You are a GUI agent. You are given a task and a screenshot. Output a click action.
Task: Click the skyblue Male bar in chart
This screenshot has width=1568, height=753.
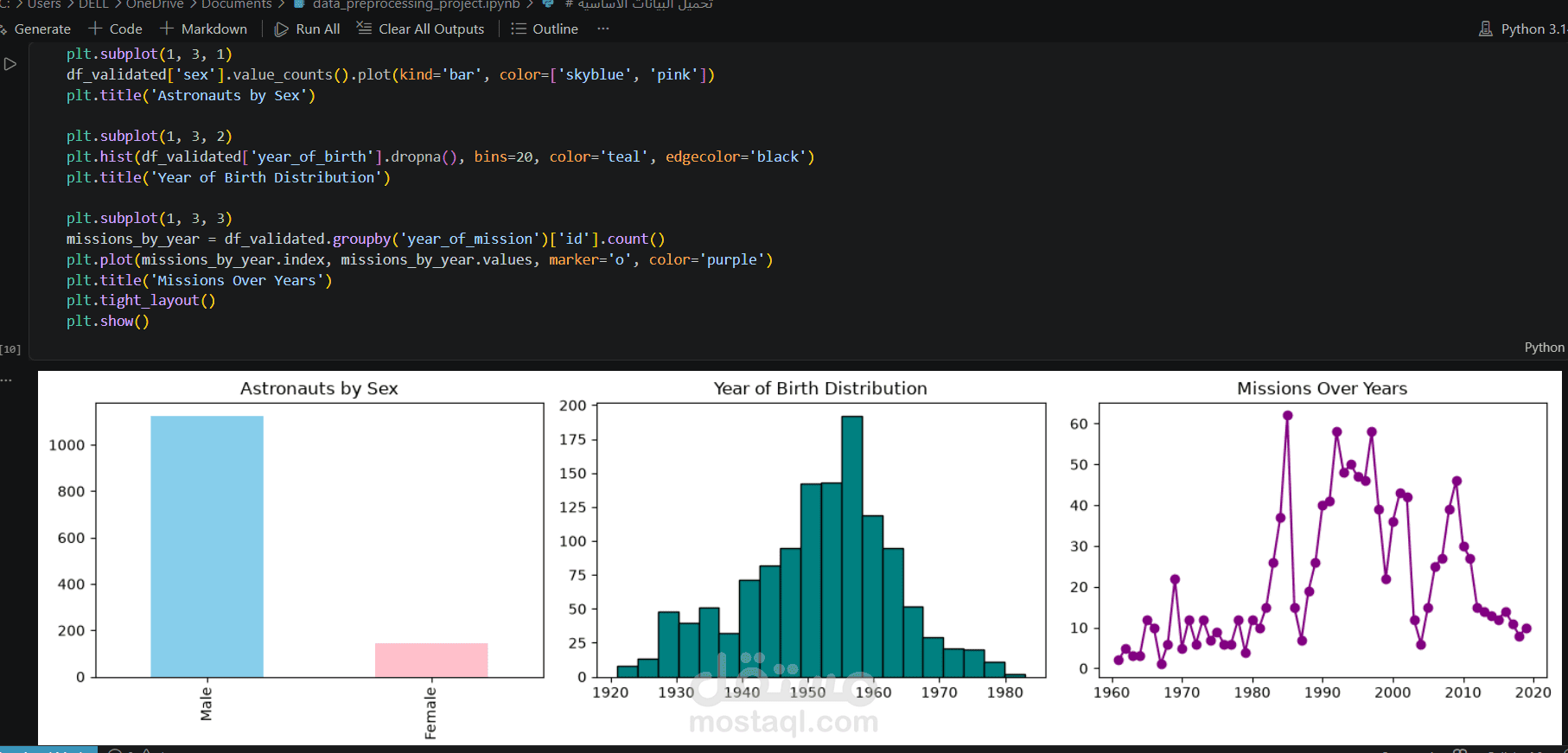point(207,546)
